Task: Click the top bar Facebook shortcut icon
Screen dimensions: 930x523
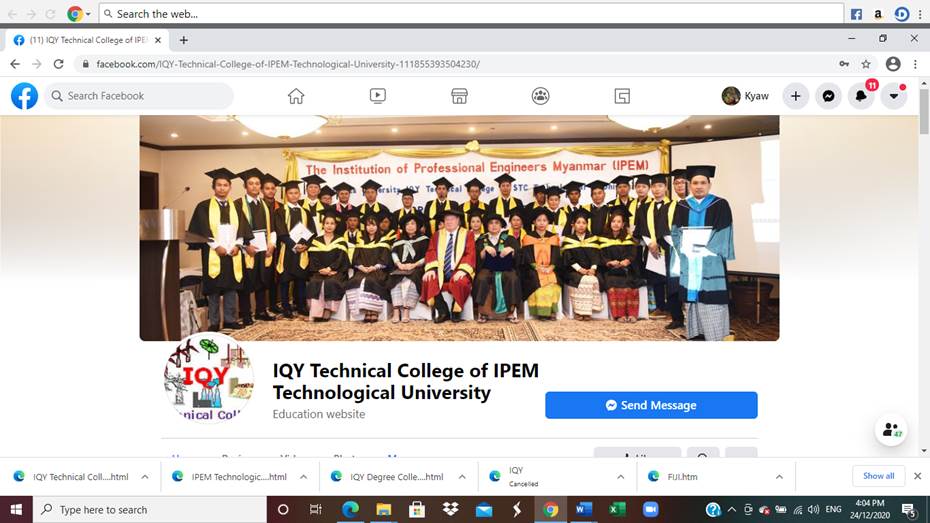Action: [x=856, y=14]
